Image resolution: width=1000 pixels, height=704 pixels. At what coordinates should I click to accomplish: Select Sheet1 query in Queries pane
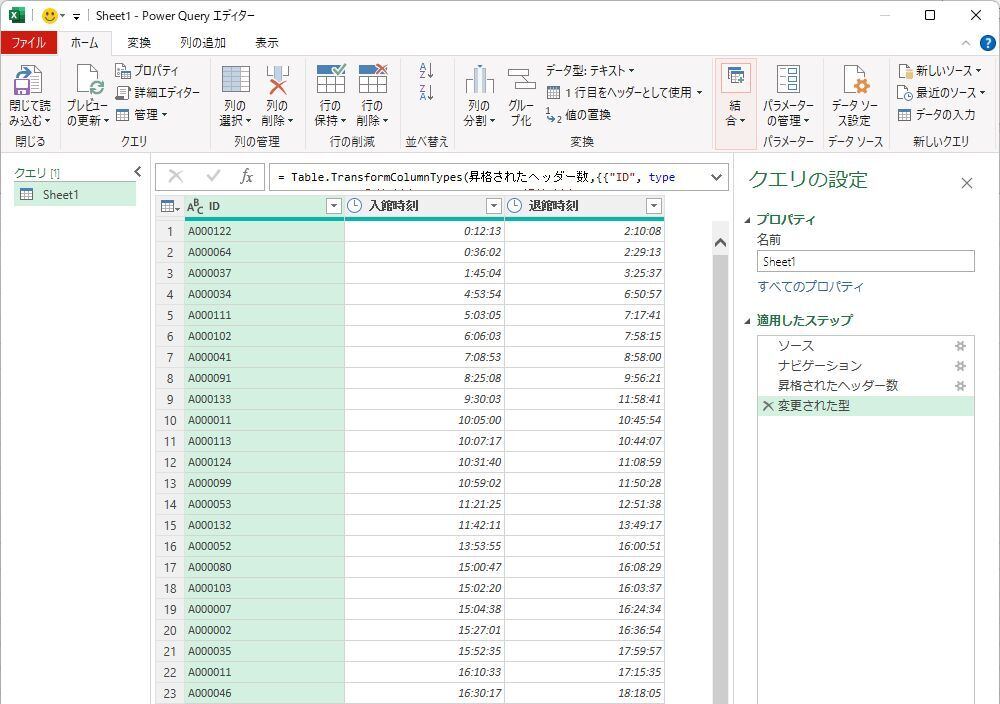point(75,194)
